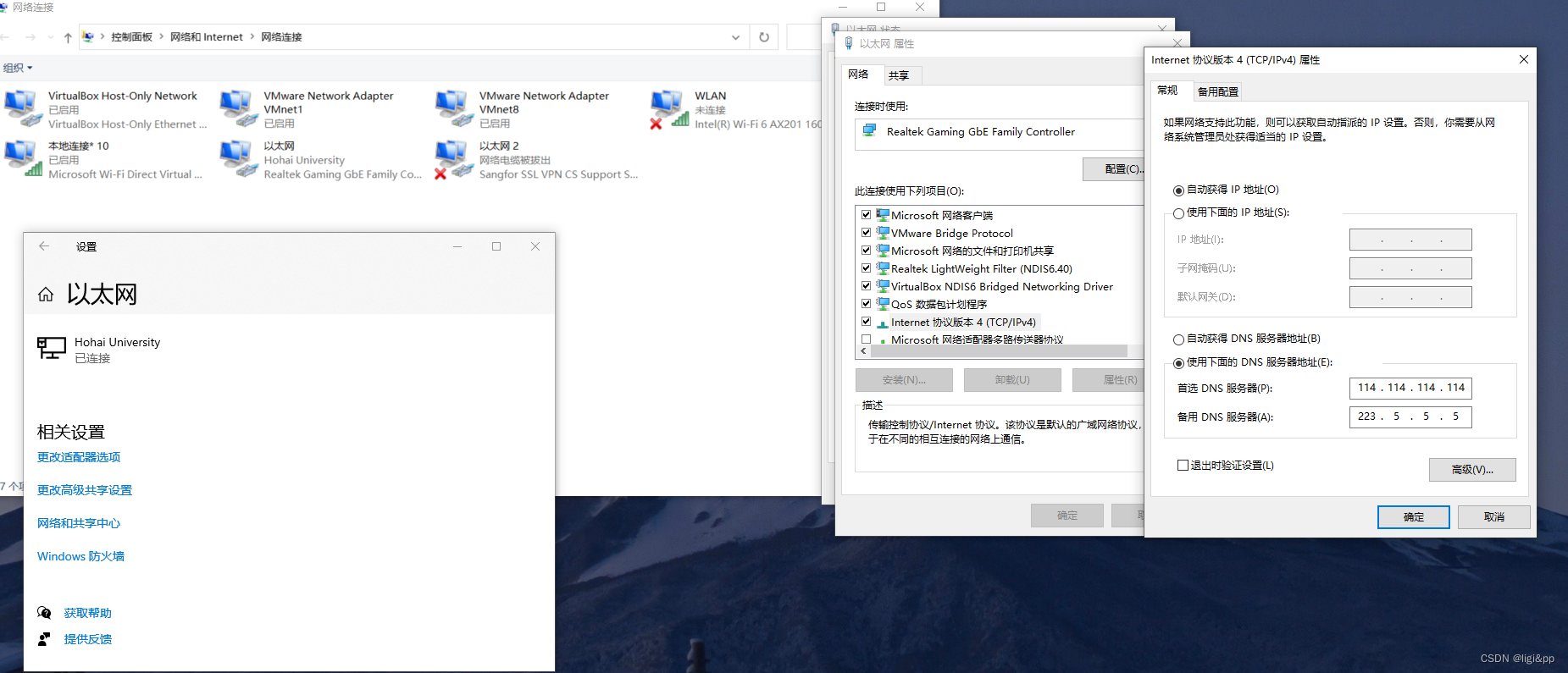The width and height of the screenshot is (1568, 673).
Task: Click the 获取帮助 chat icon
Action: click(45, 613)
